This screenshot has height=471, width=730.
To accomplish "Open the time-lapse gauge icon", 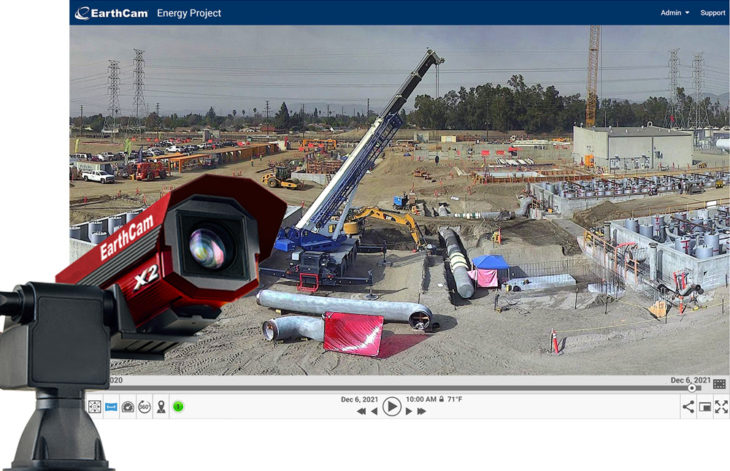I will pyautogui.click(x=128, y=407).
